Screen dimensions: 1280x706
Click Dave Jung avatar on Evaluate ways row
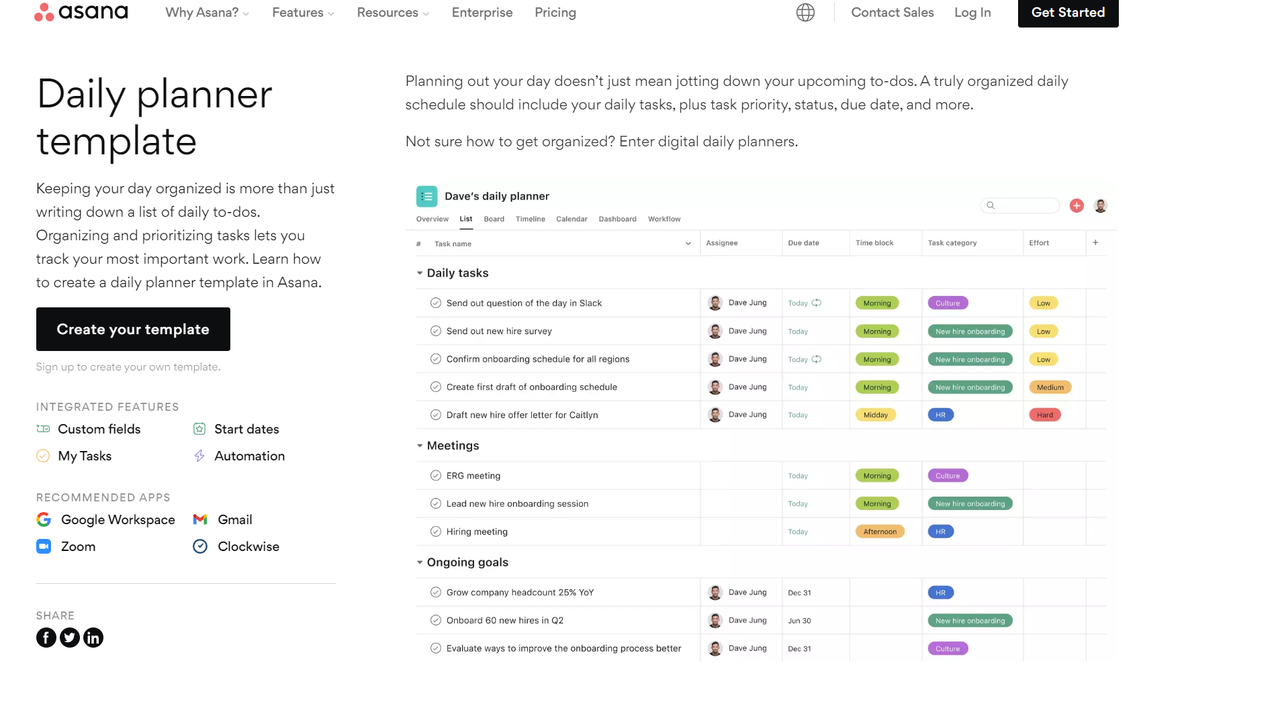click(715, 649)
